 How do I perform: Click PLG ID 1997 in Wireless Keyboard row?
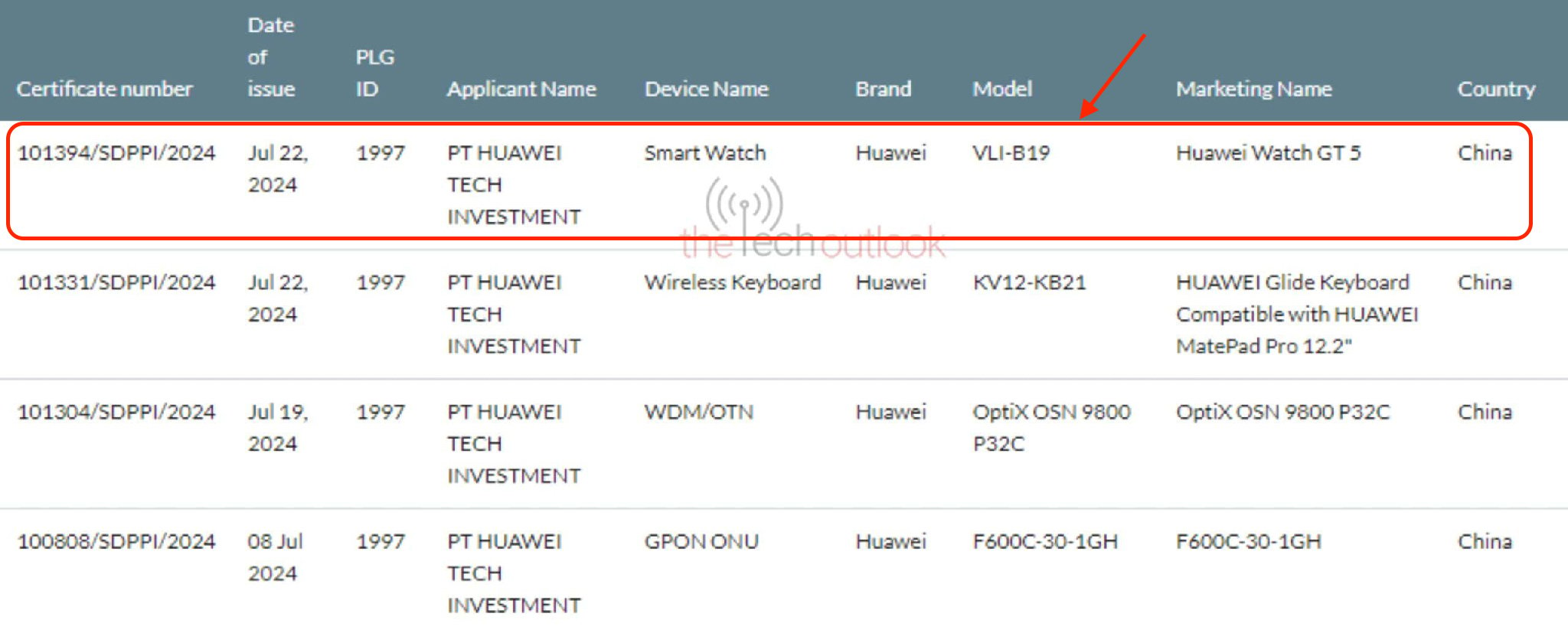pos(380,282)
